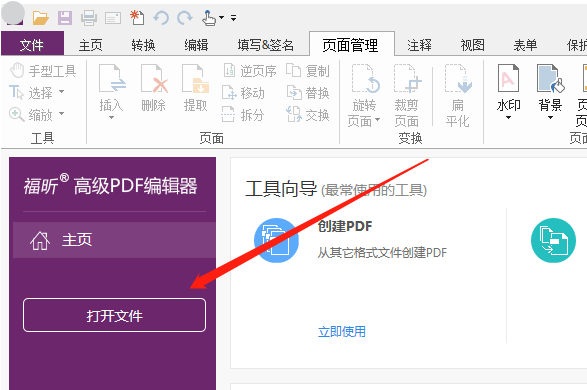Switch to the 编辑 ribbon tab
The image size is (587, 390).
(196, 45)
